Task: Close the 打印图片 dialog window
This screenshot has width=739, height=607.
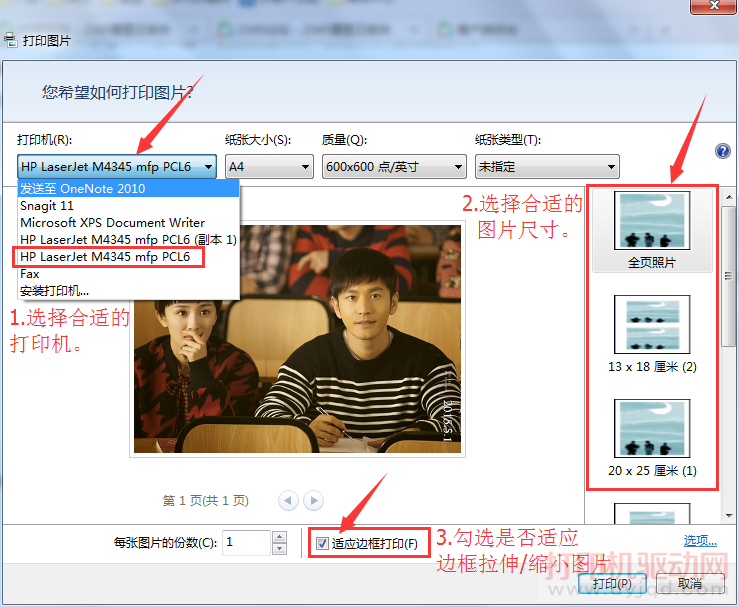Action: [x=714, y=6]
